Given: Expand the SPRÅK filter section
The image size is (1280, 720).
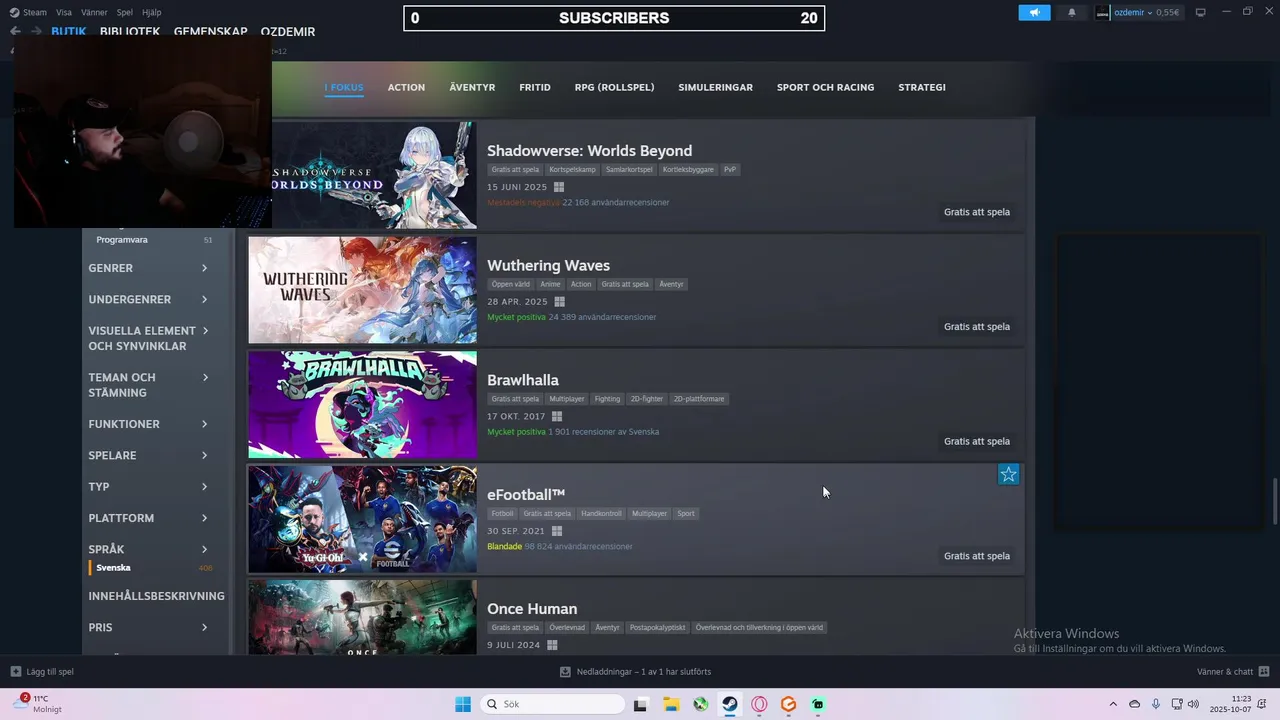Looking at the screenshot, I should (x=149, y=549).
